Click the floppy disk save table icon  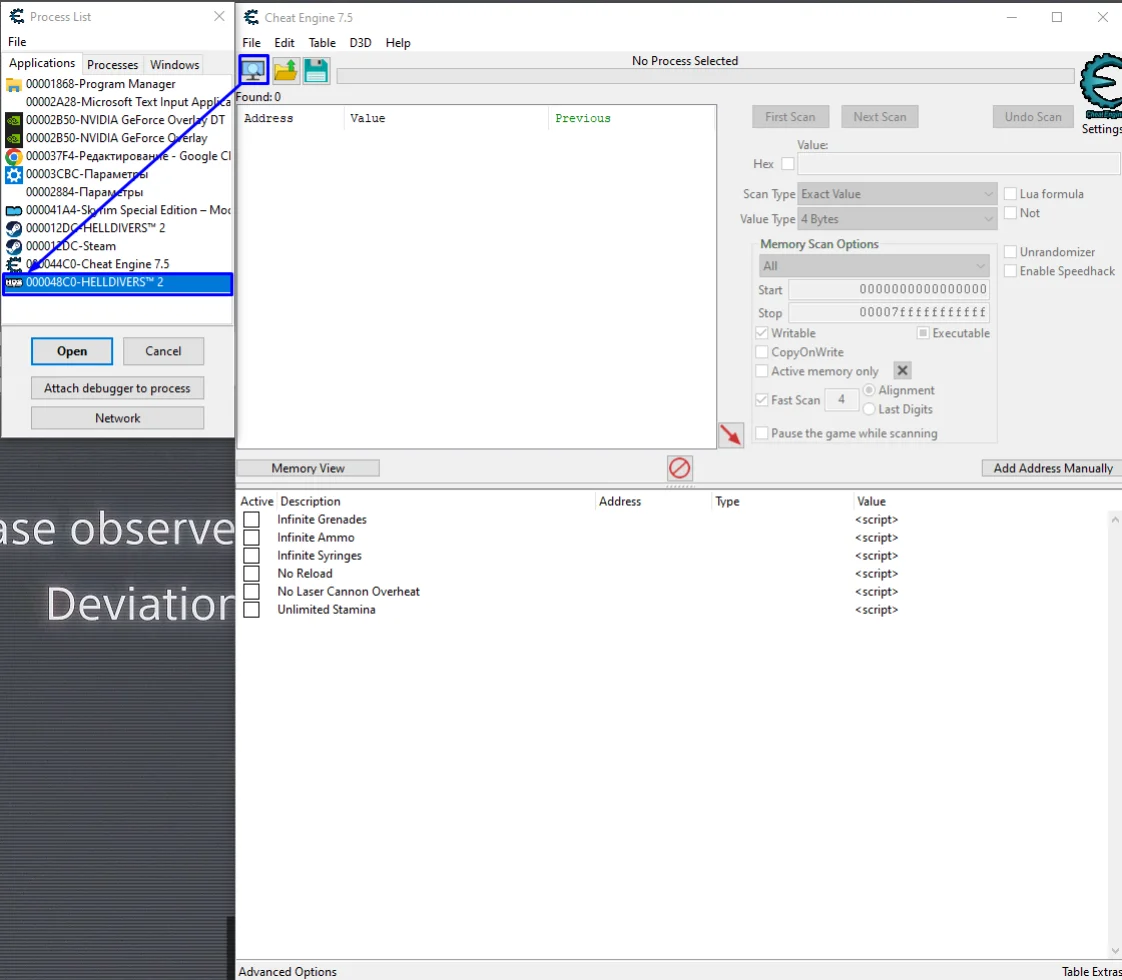pyautogui.click(x=316, y=70)
